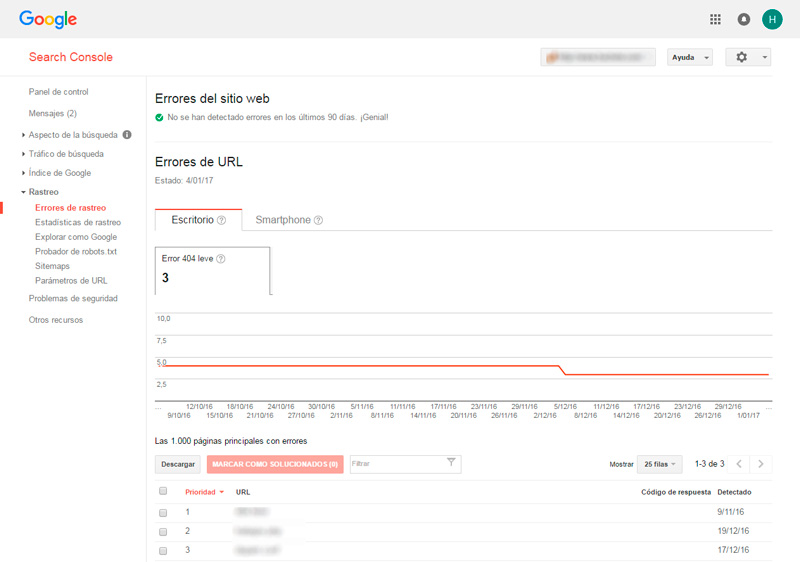This screenshot has height=562, width=800.
Task: Toggle the select-all checkbox in table header
Action: coord(163,492)
